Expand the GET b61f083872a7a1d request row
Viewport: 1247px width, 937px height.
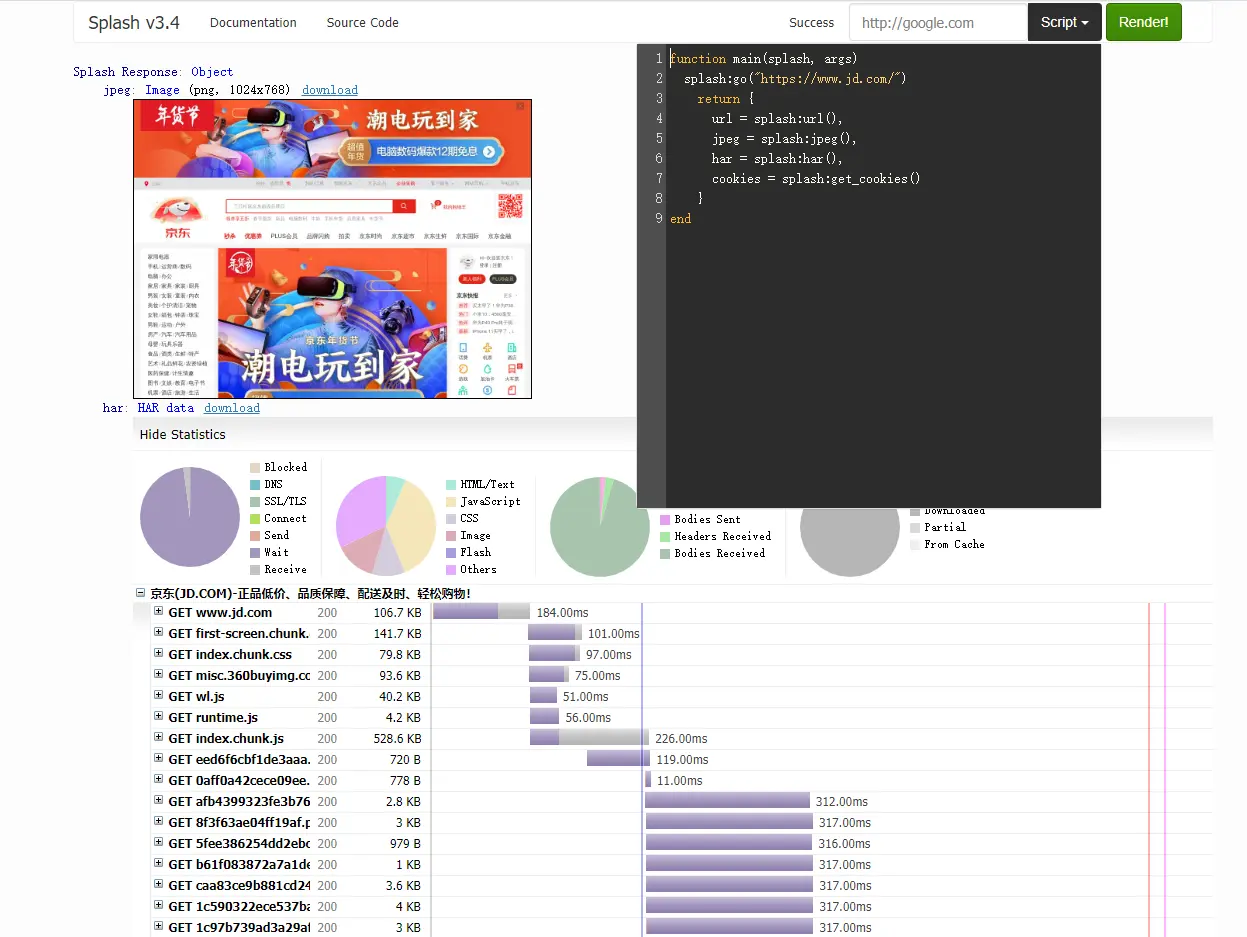pyautogui.click(x=158, y=863)
